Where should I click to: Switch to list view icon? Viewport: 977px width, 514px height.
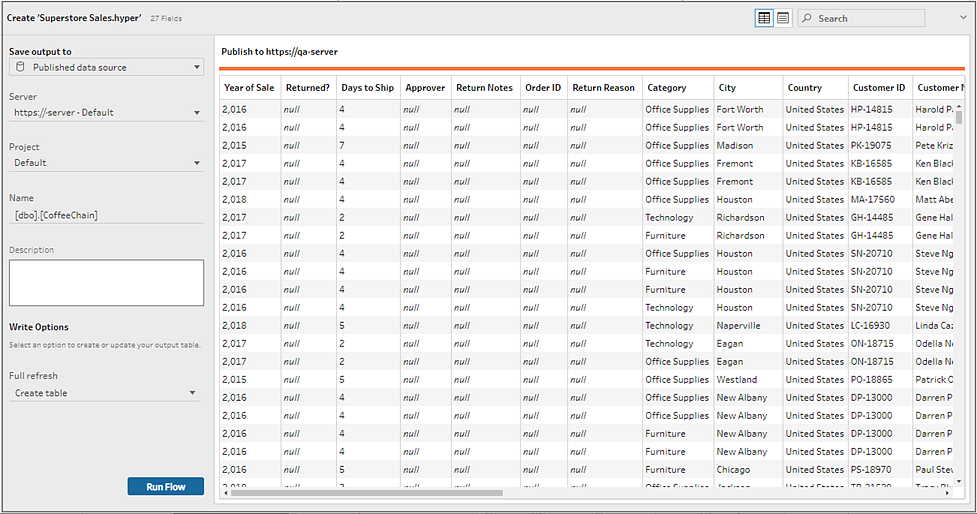(783, 18)
